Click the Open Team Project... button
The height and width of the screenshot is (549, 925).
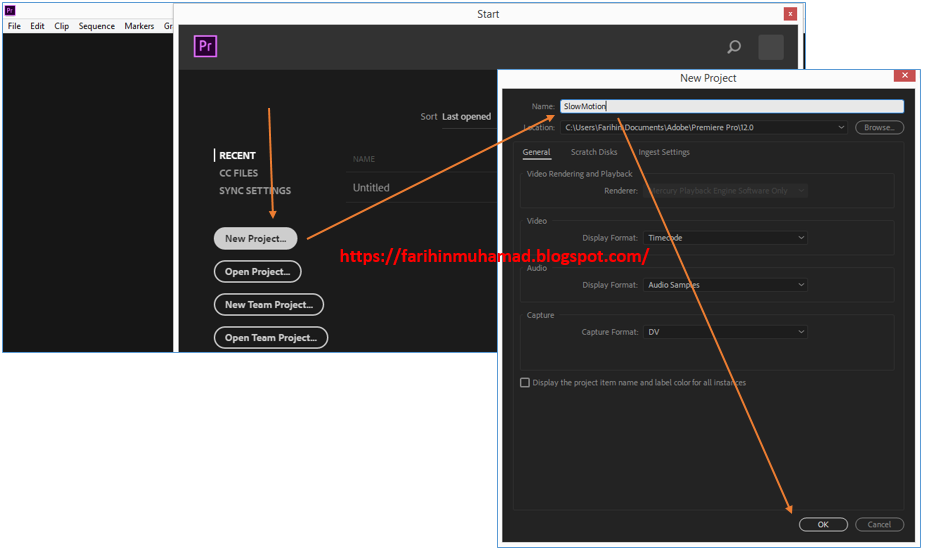271,337
